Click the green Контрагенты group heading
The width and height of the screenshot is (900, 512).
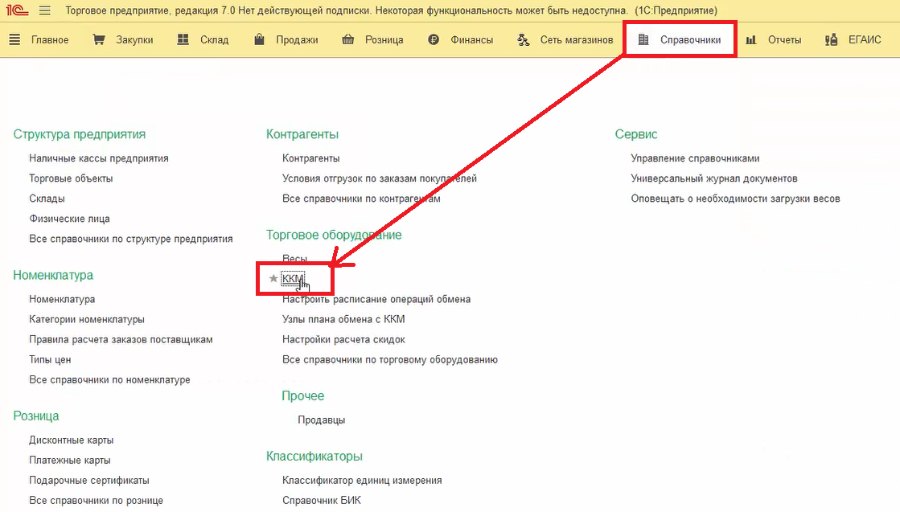[302, 134]
